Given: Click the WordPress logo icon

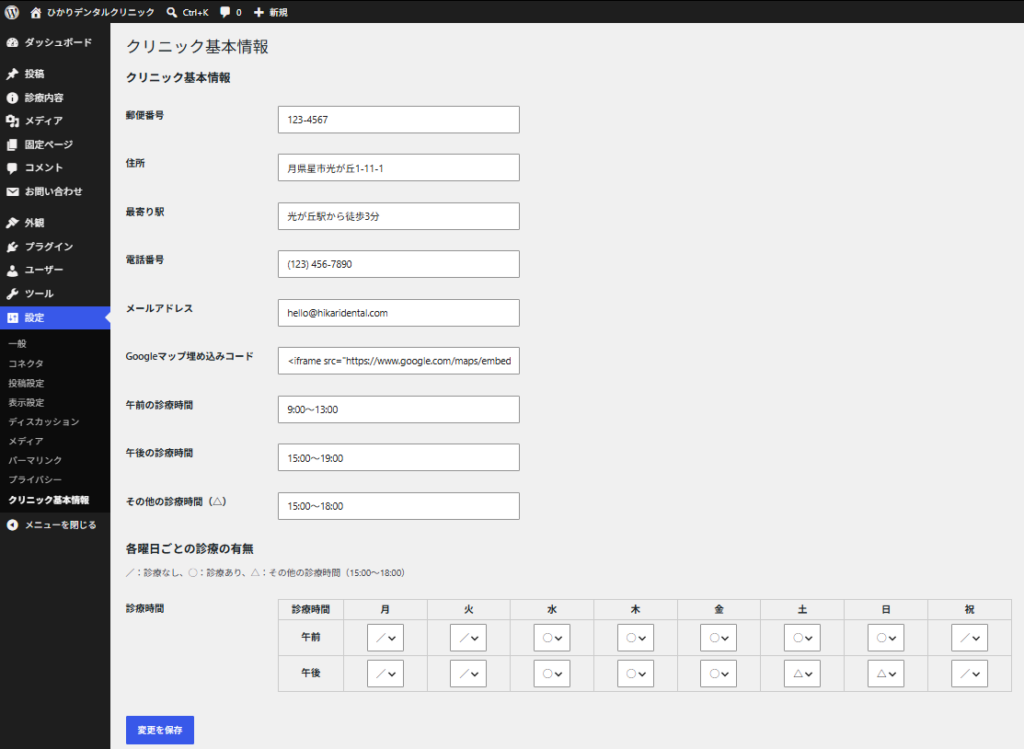Looking at the screenshot, I should (12, 12).
